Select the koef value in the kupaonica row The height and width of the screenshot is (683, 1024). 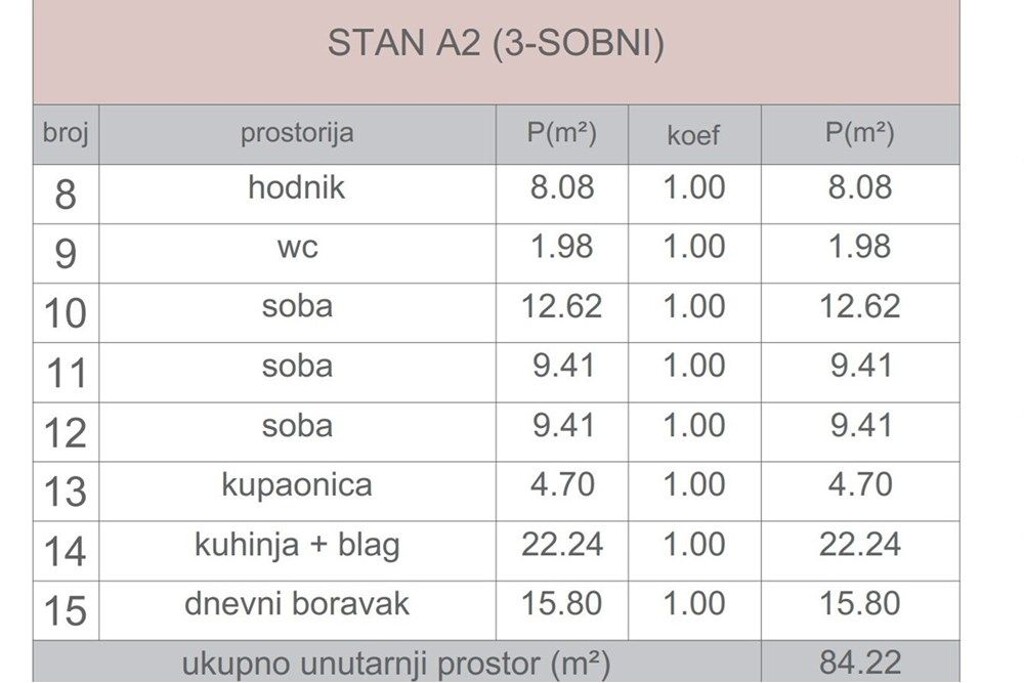(x=694, y=485)
